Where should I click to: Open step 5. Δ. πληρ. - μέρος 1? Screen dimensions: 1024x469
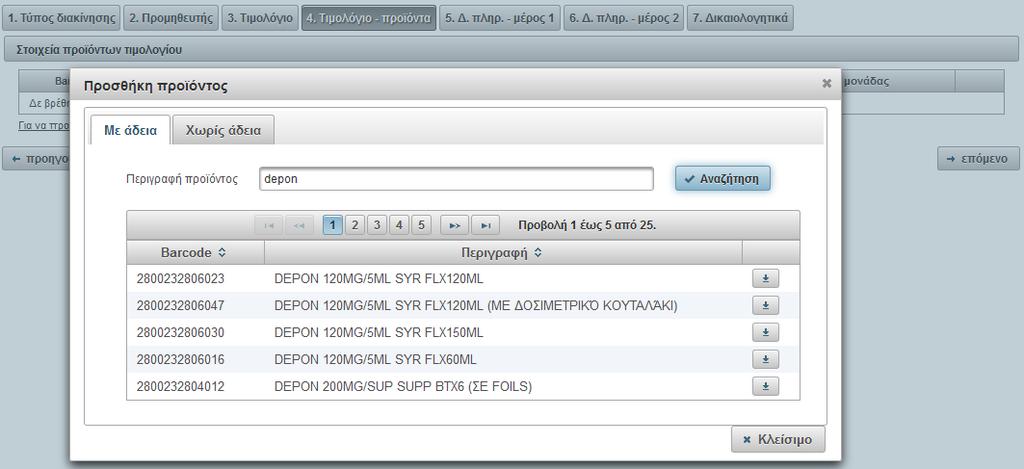[500, 18]
